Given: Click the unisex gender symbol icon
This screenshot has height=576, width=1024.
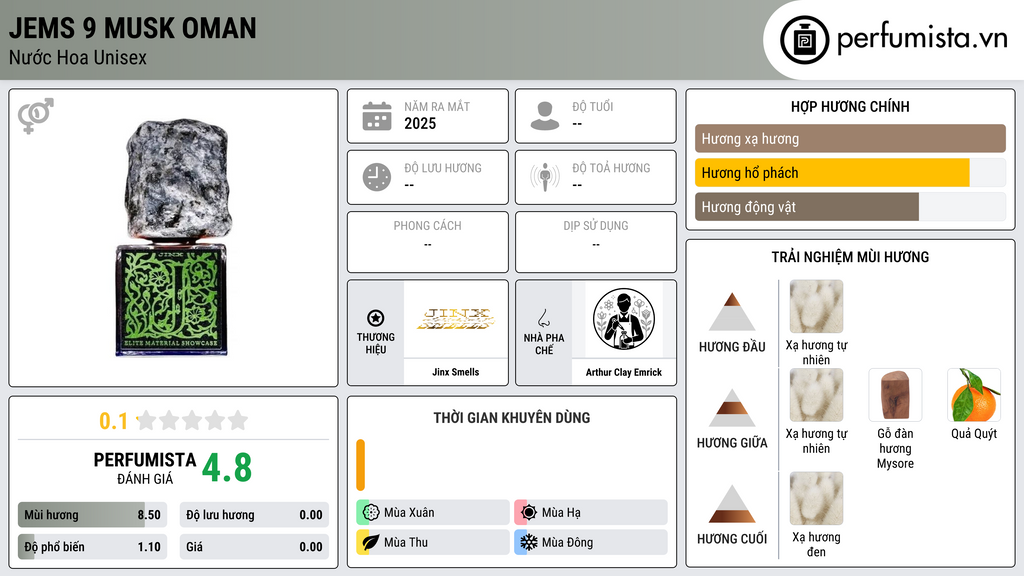Looking at the screenshot, I should pyautogui.click(x=35, y=116).
